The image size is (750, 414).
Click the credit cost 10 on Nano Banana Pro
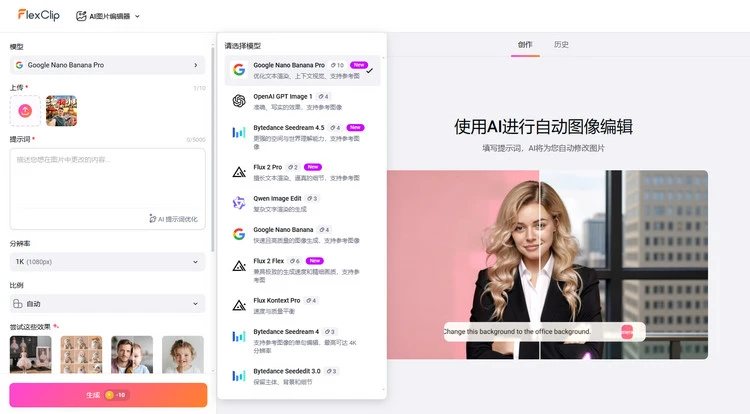pyautogui.click(x=337, y=65)
